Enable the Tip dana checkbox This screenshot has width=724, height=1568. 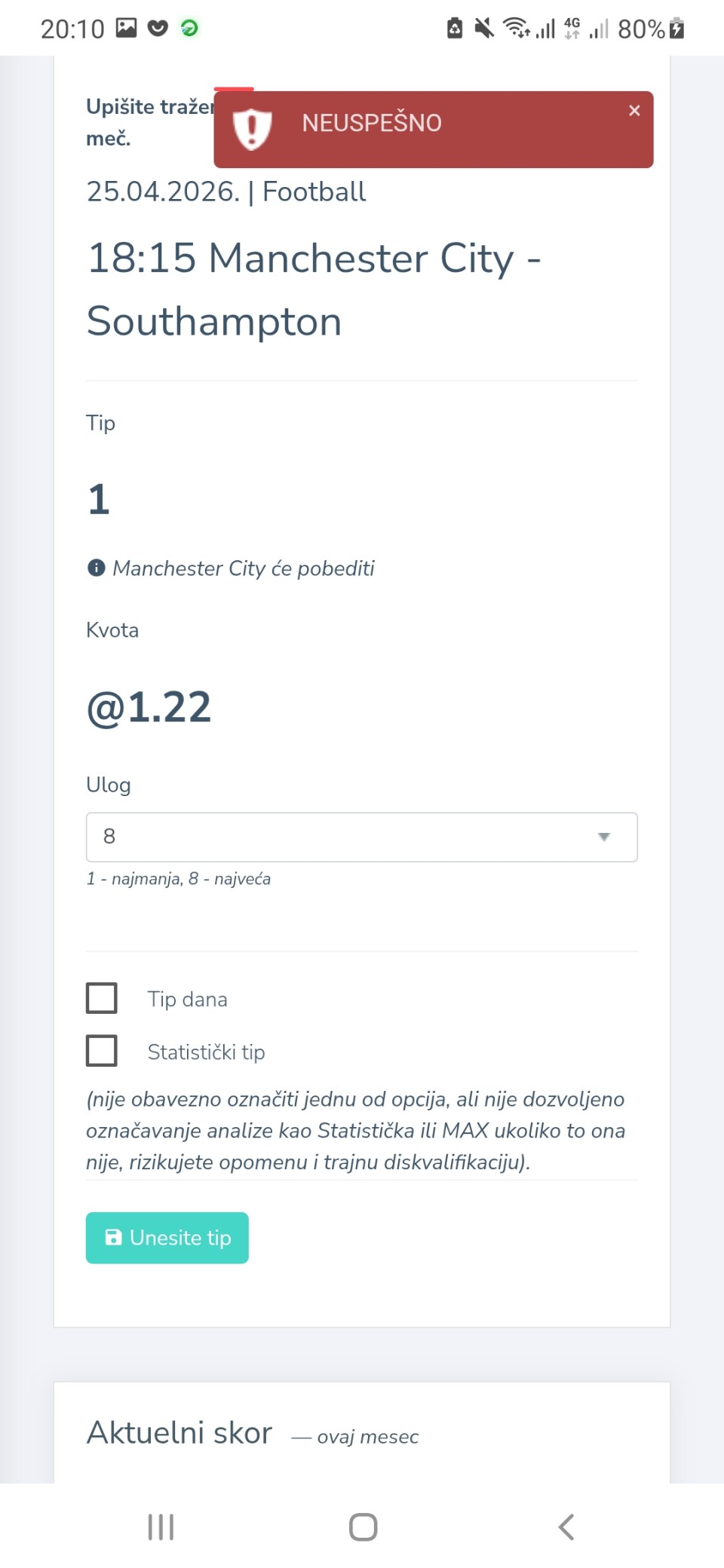click(x=102, y=998)
